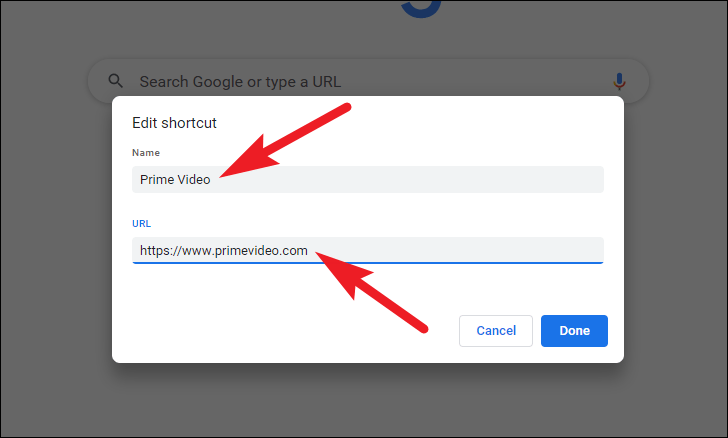Place cursor on the Prime Video text
The image size is (728, 438).
(175, 180)
